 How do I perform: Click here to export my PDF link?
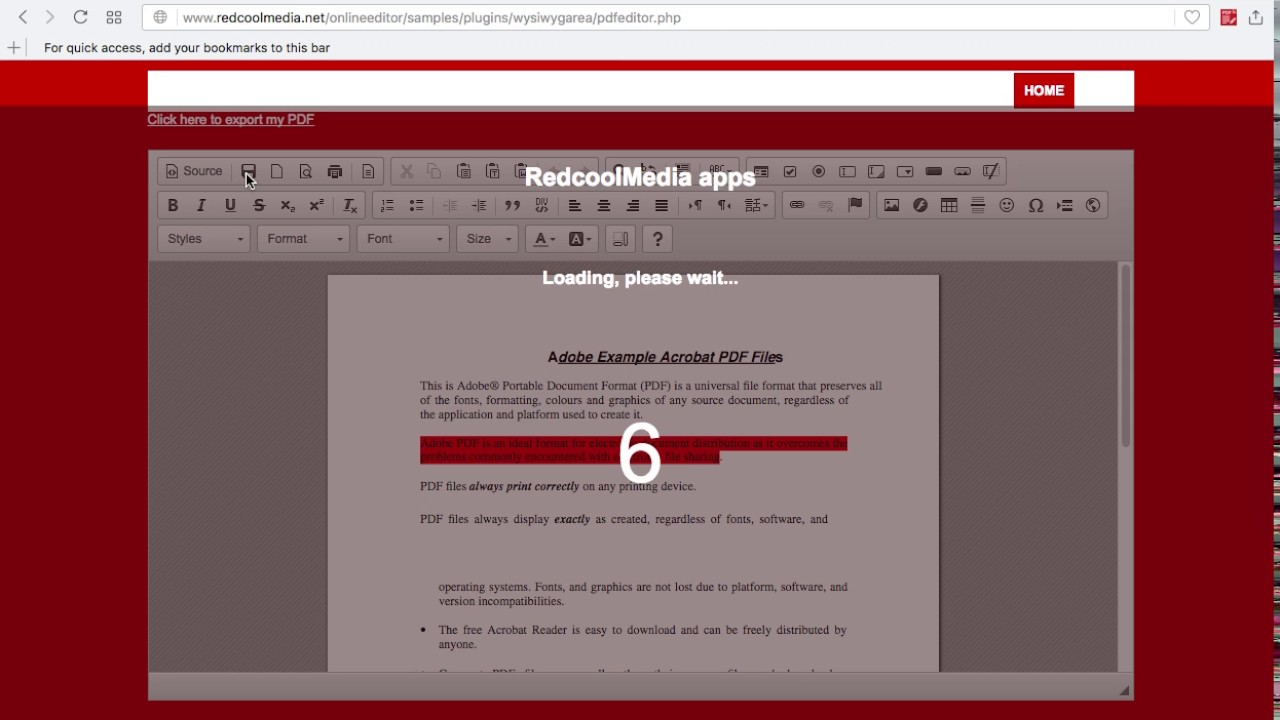(x=231, y=119)
